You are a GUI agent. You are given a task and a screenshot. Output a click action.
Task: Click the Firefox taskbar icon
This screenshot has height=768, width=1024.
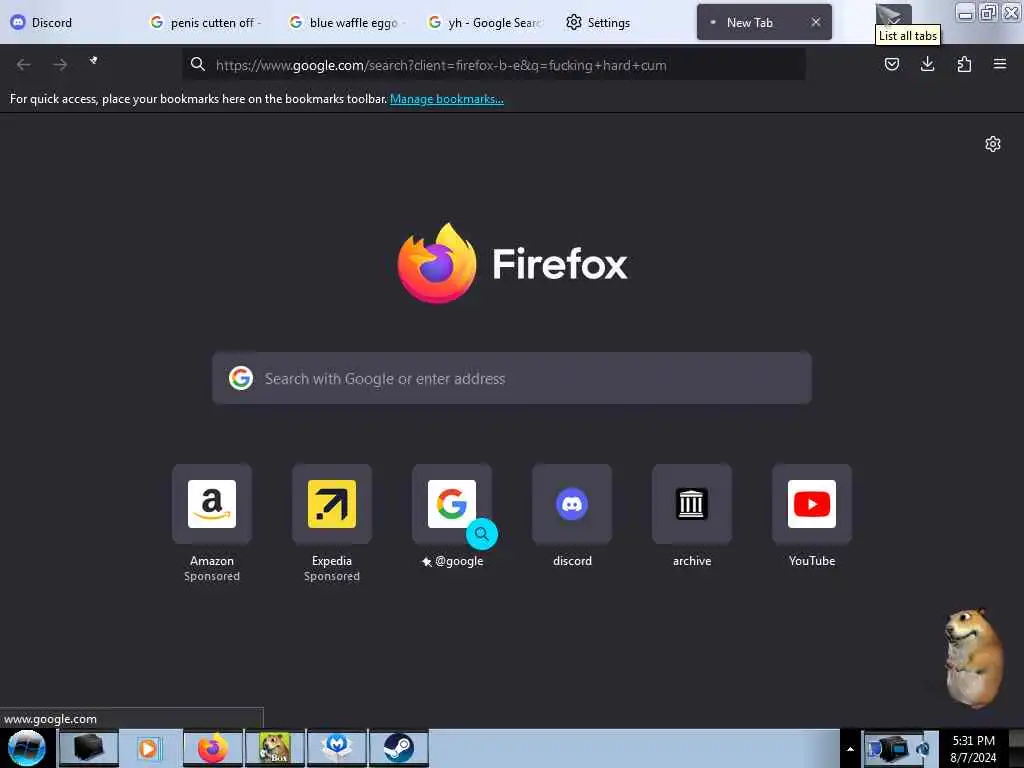213,748
